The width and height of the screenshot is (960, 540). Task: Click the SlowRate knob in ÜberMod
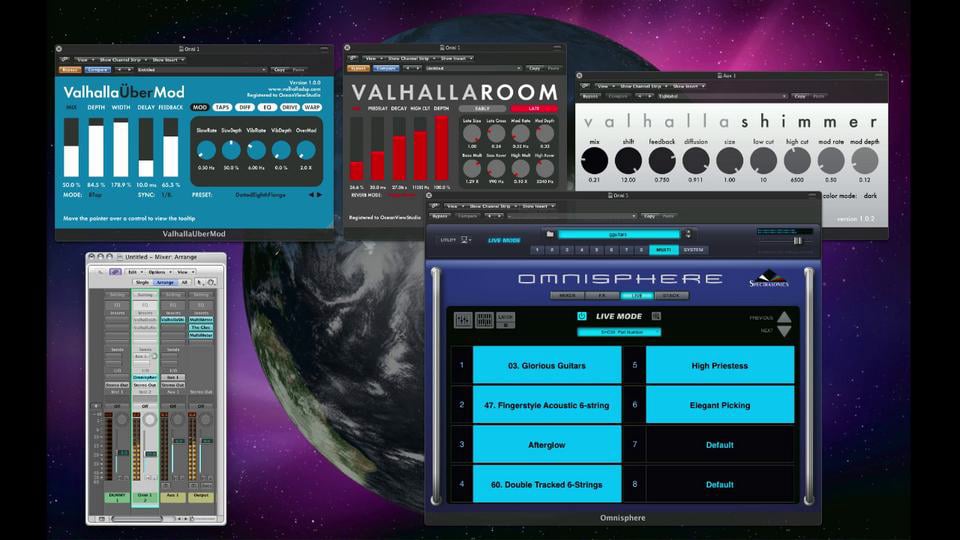coord(206,150)
